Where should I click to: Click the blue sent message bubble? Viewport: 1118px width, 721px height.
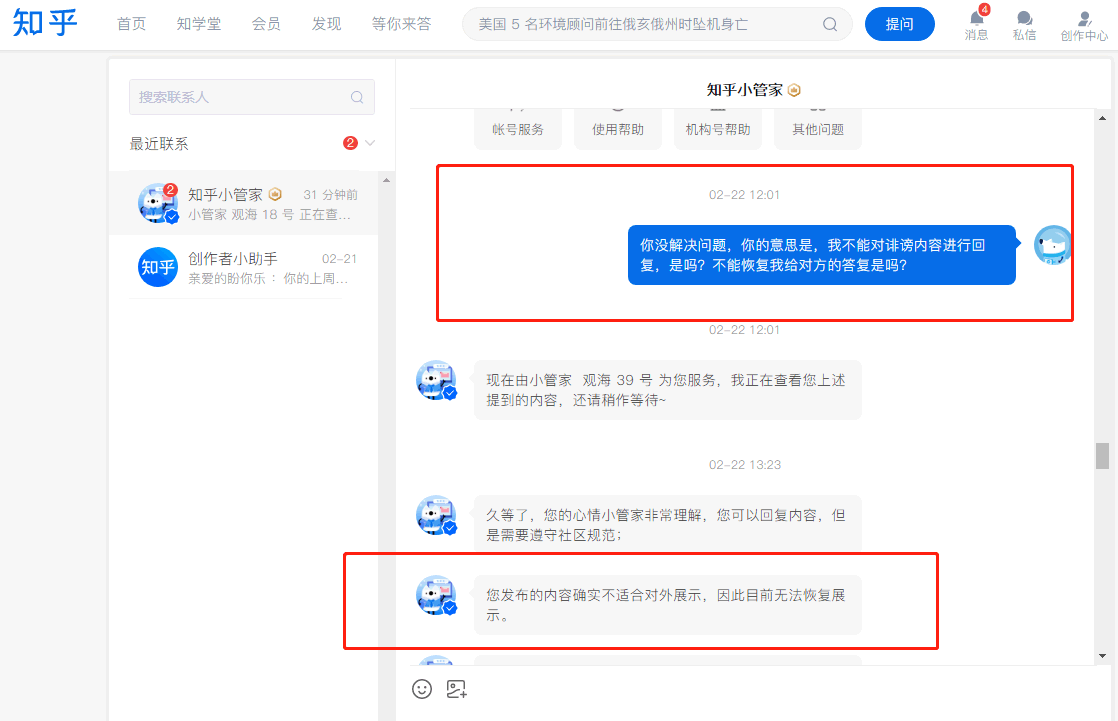coord(821,255)
